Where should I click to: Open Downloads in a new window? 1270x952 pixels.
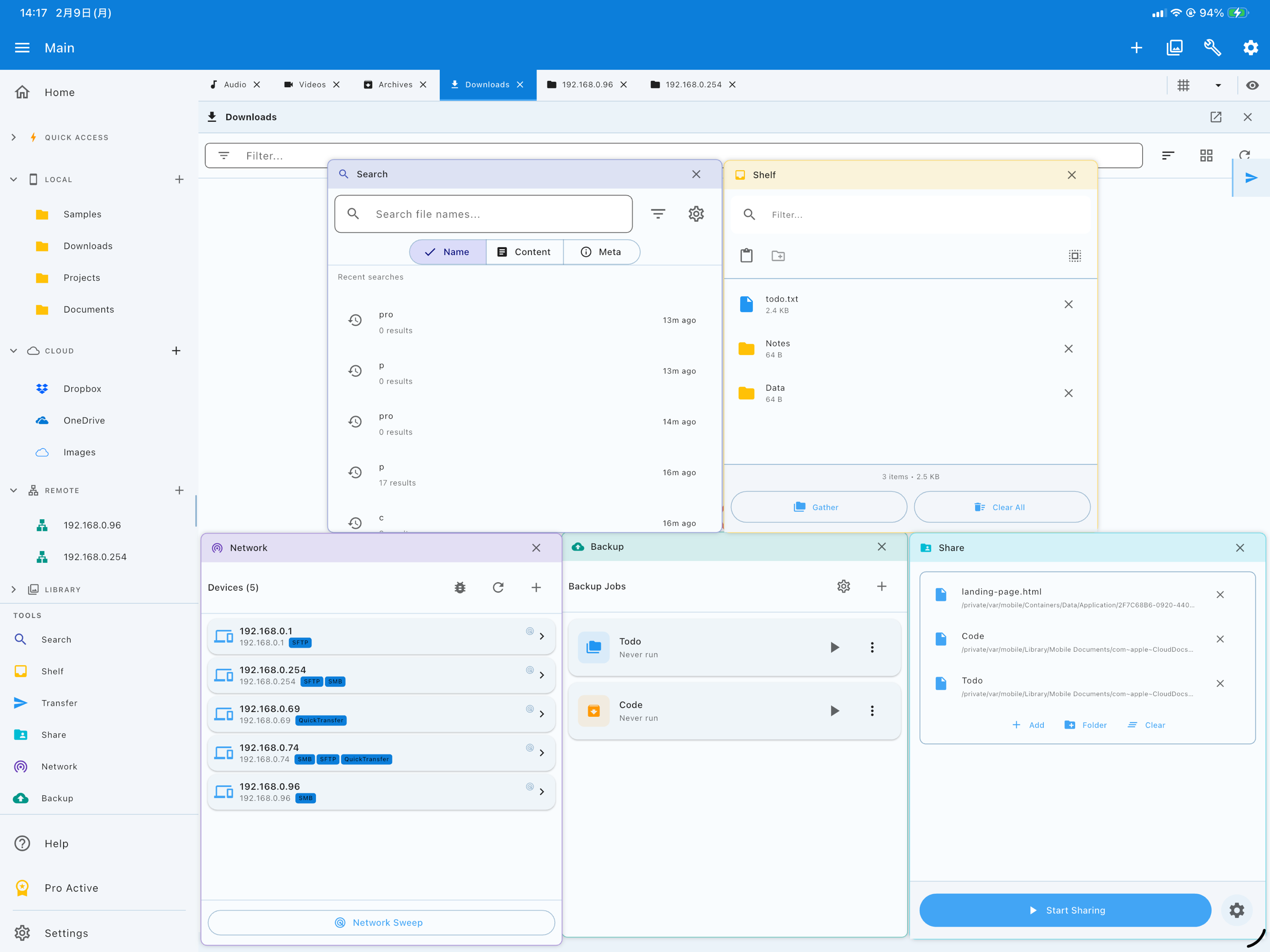tap(1216, 117)
